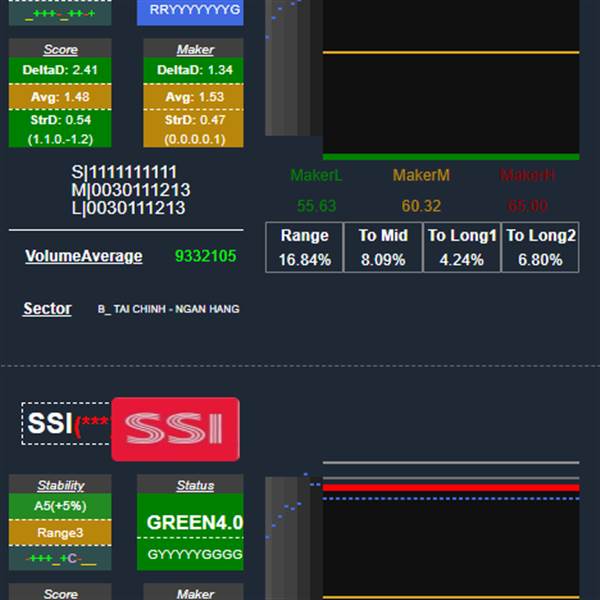Open the Sector label link
Screen dimensions: 600x600
(47, 308)
